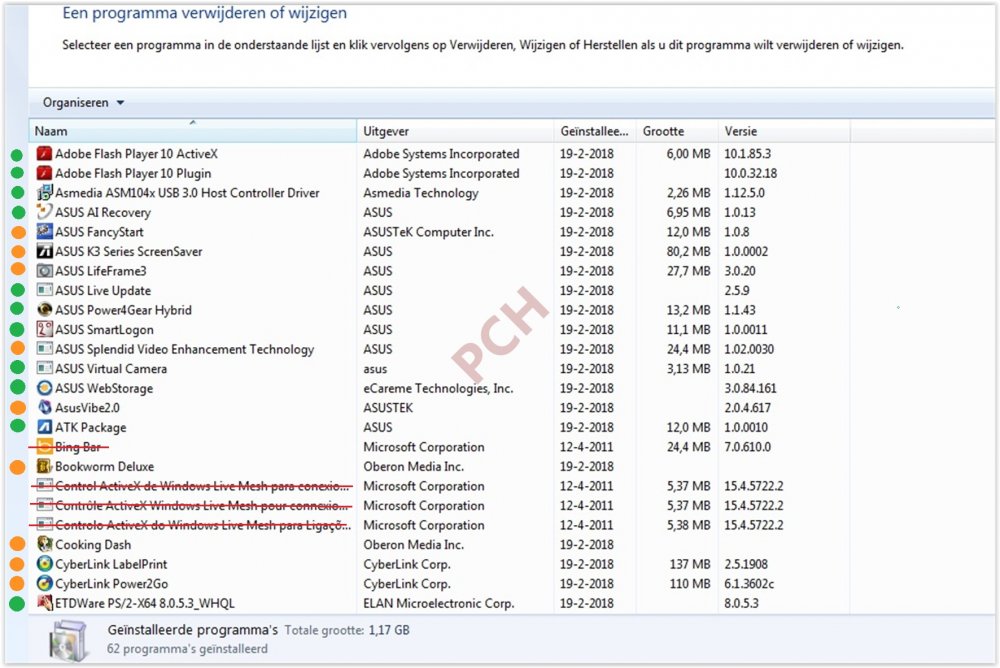This screenshot has width=1000, height=668.
Task: Click the 'ASUSTEK' publisher of AsusVibe2.0
Action: click(388, 408)
